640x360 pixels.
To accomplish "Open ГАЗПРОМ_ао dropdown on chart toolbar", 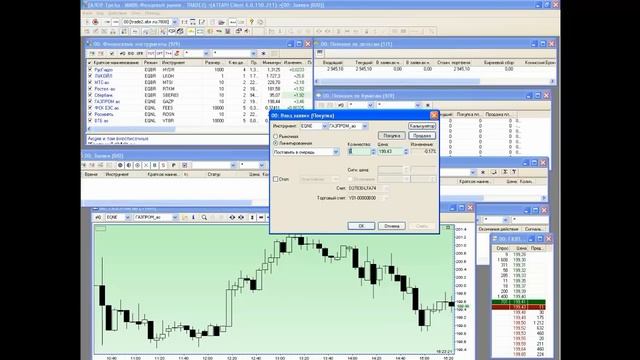I will [x=175, y=218].
